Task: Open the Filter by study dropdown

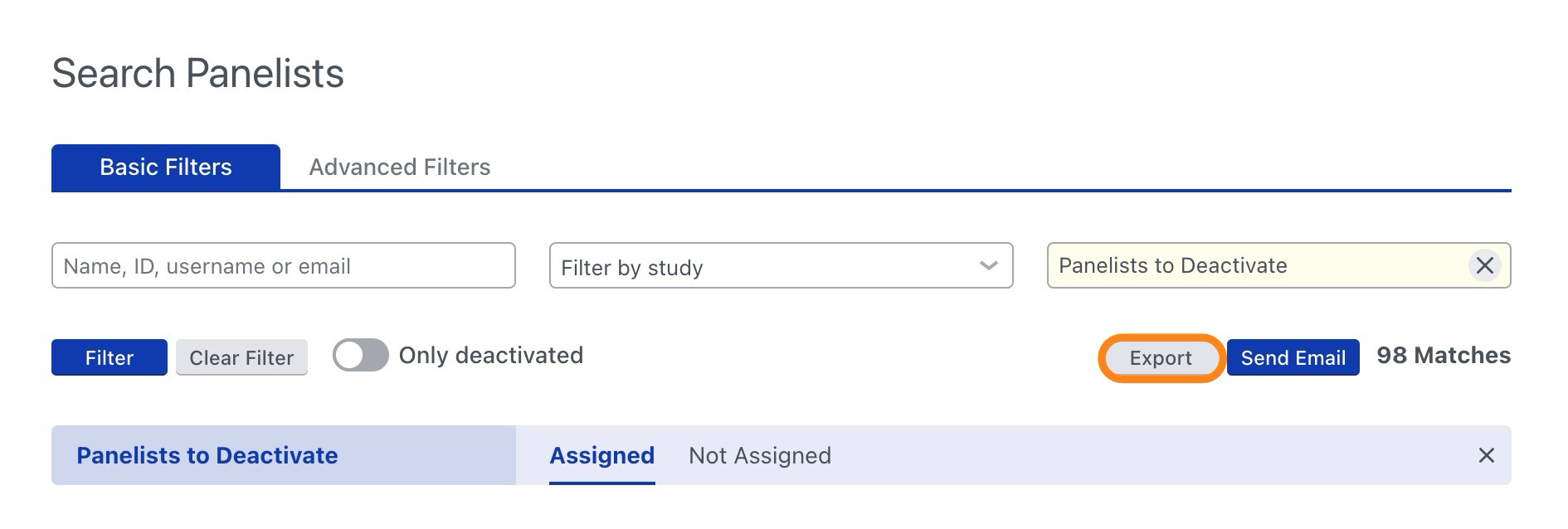Action: (x=781, y=265)
